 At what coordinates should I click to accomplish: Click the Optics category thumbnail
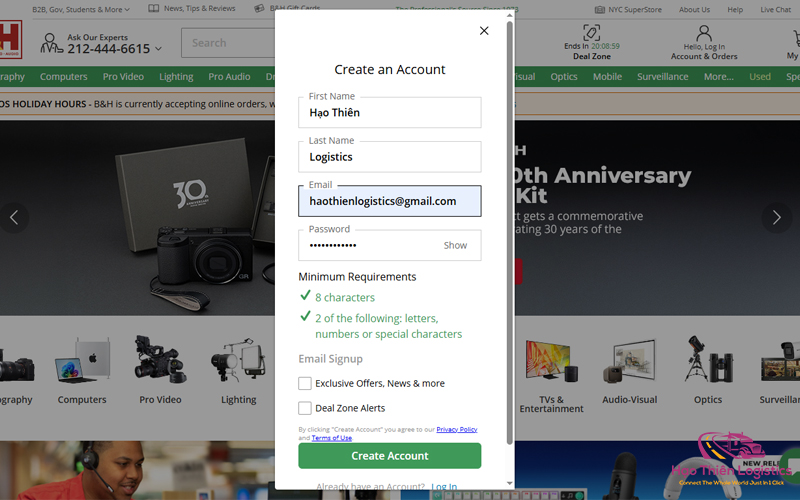(x=708, y=360)
